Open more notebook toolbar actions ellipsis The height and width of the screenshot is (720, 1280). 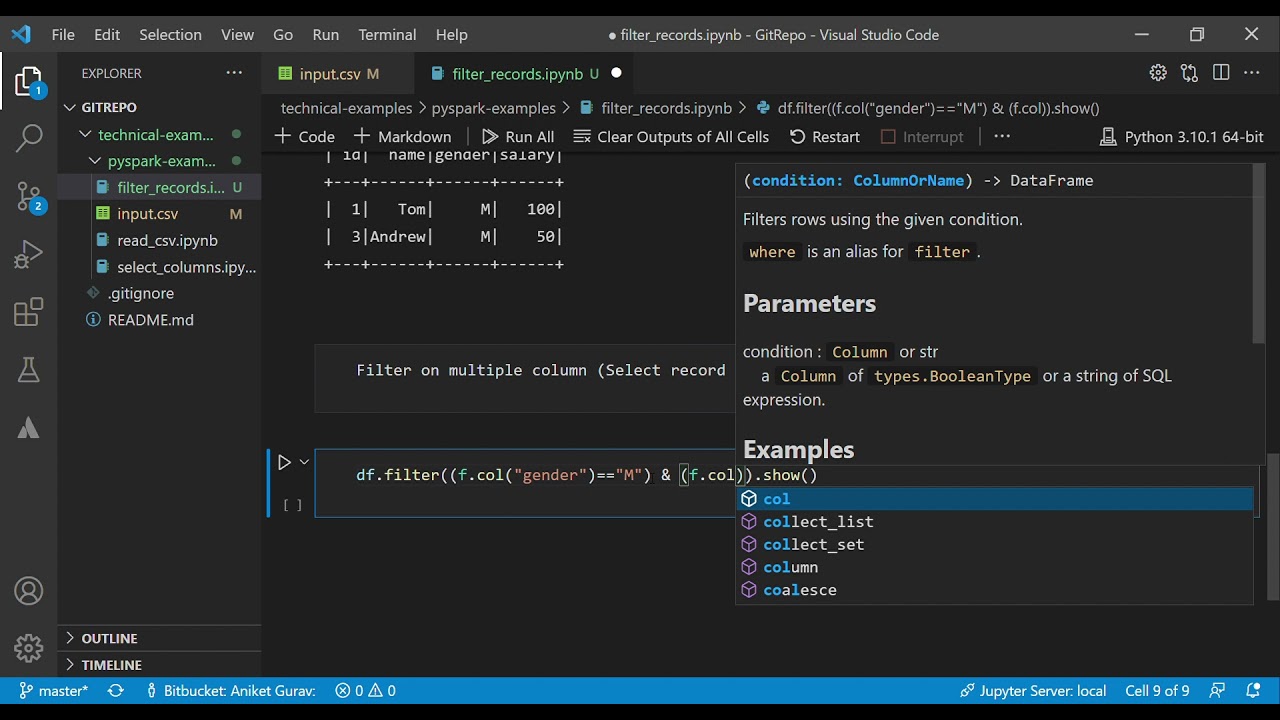pyautogui.click(x=1002, y=136)
